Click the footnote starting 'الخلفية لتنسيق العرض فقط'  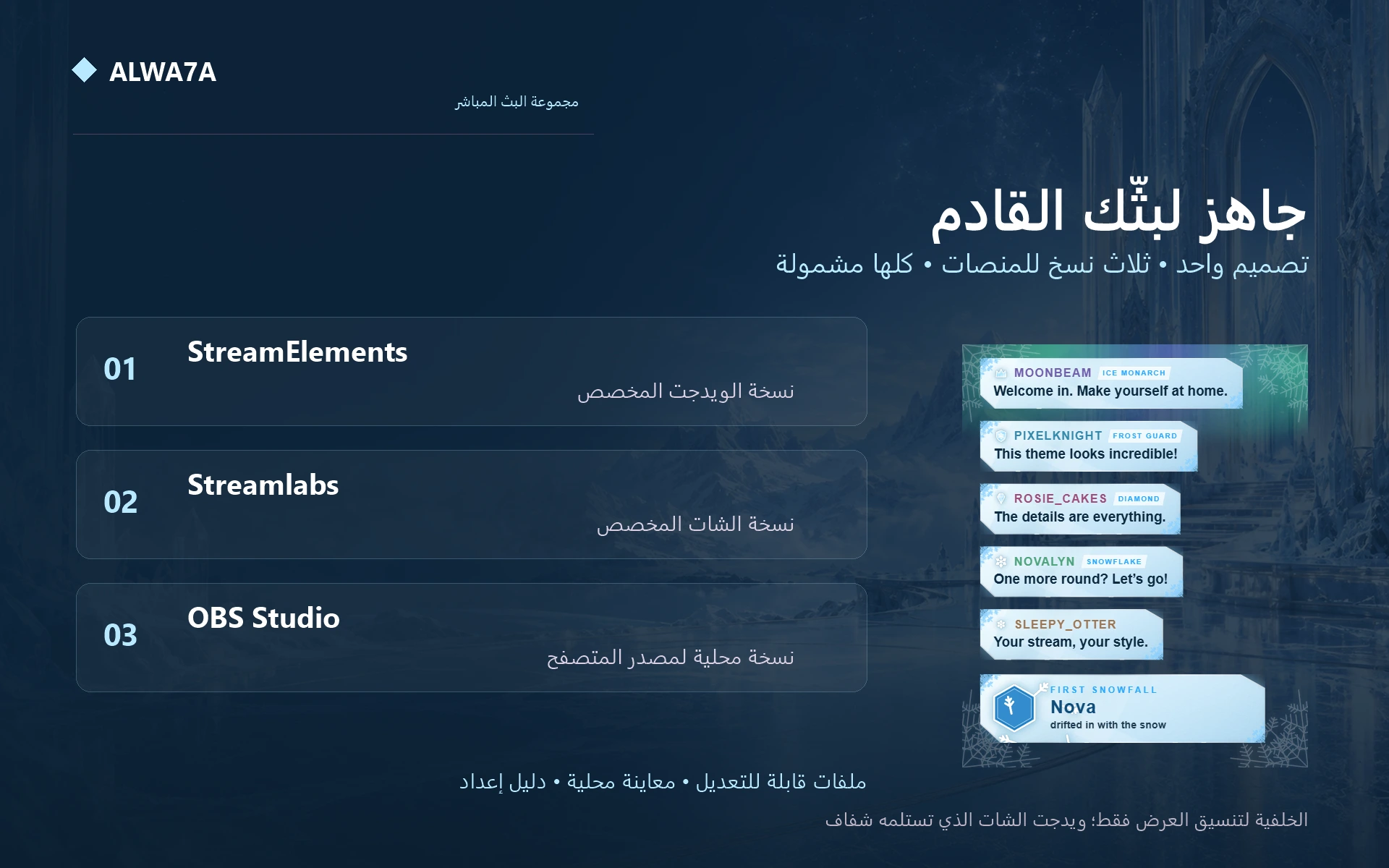(x=1066, y=820)
